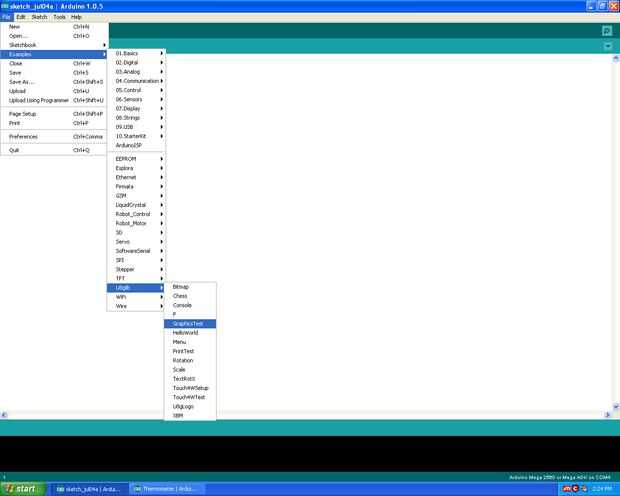Choose Page Setup in File menu
This screenshot has height=496, width=620.
coord(53,114)
